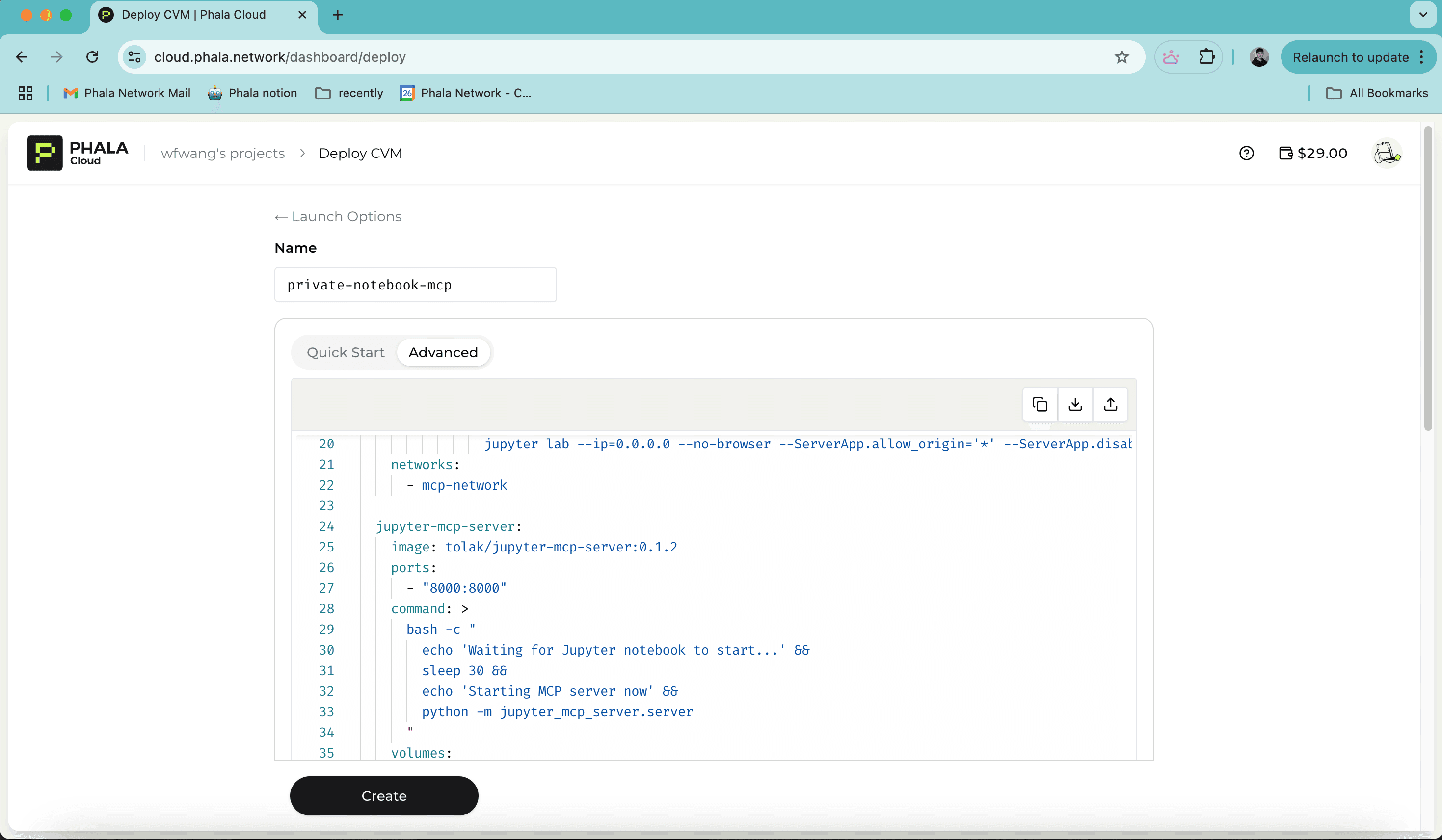Open the All Bookmarks folder

1377,93
